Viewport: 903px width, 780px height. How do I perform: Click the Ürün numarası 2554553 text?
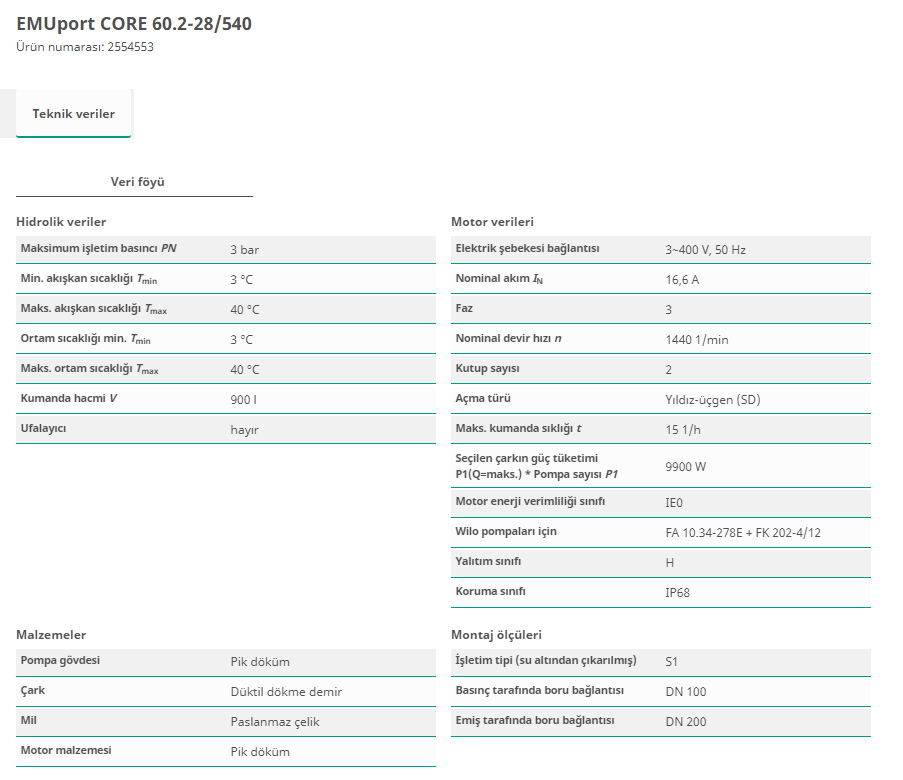(85, 47)
